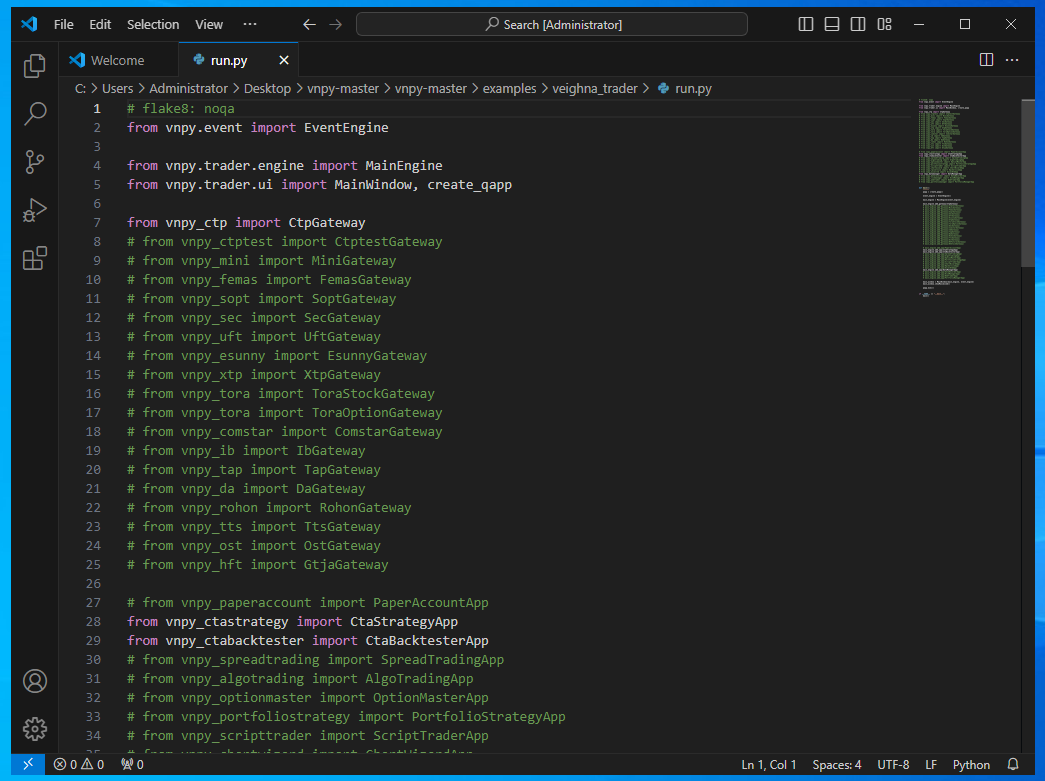Place cursor on CtaStrategyApp in line 28
Screen dimensions: 1045x781
(404, 622)
